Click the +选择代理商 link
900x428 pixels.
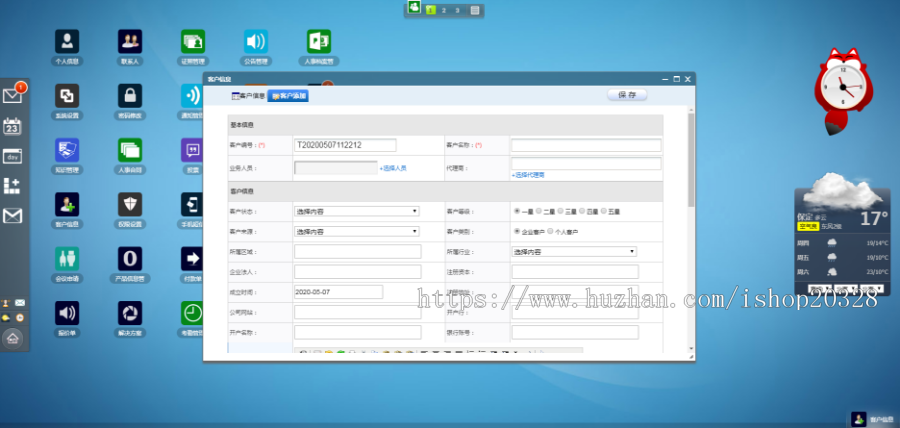pyautogui.click(x=528, y=175)
